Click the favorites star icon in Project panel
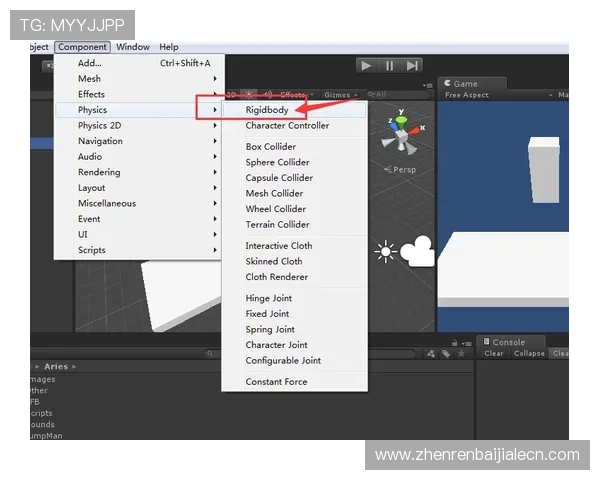 click(461, 354)
